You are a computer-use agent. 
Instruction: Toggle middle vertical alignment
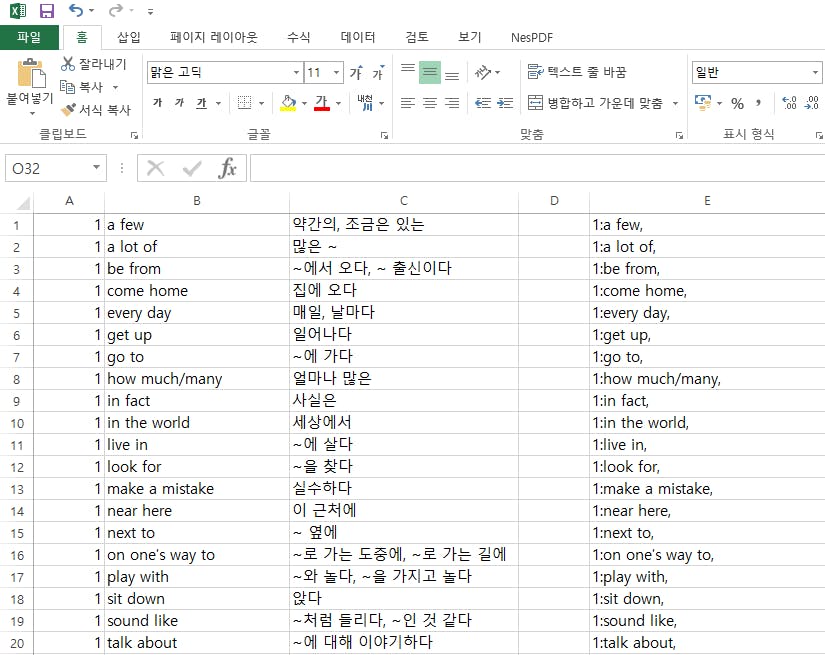point(430,72)
